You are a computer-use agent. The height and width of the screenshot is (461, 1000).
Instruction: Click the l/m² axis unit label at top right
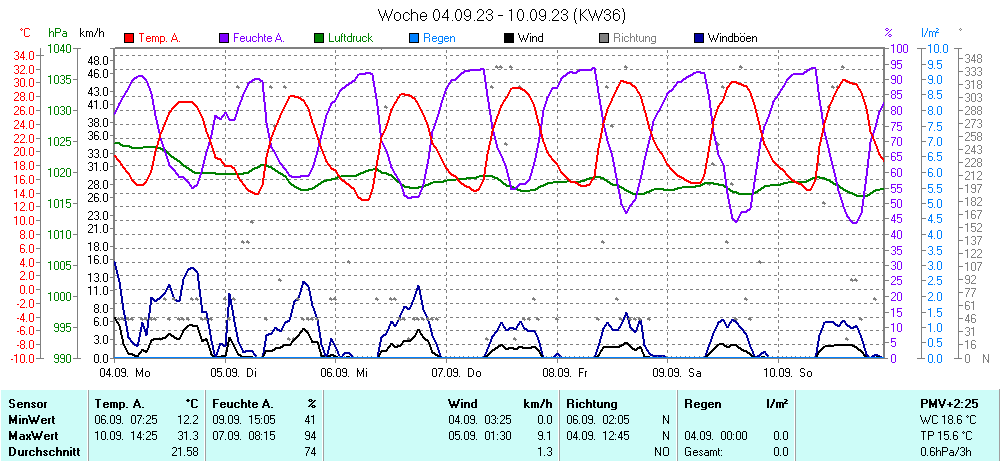931,33
